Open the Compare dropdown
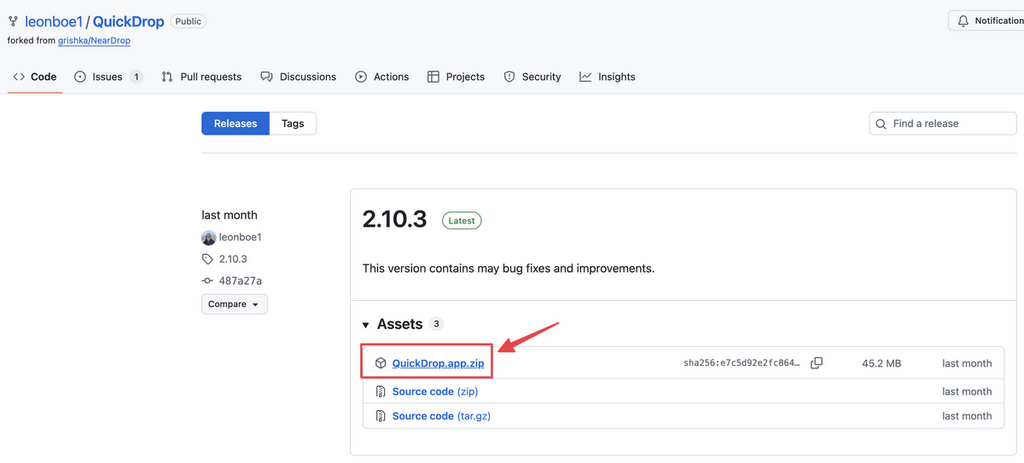Image resolution: width=1024 pixels, height=463 pixels. tap(234, 304)
